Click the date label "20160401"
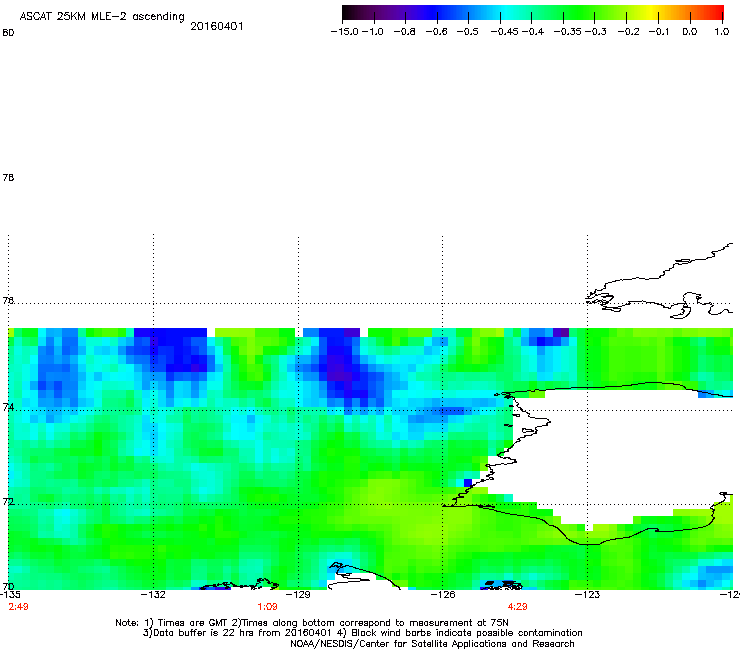The height and width of the screenshot is (650, 740). tap(217, 26)
